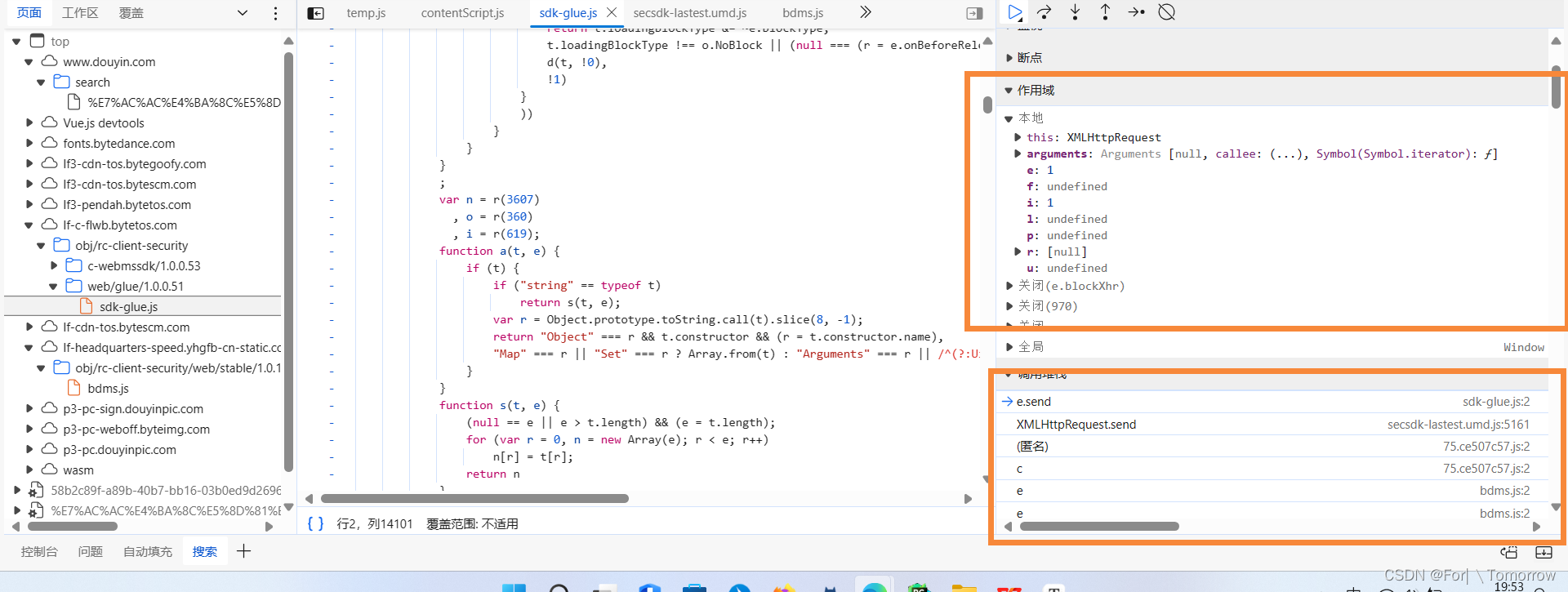Open the 控制台 console drawer tab
1568x592 pixels.
pos(39,552)
